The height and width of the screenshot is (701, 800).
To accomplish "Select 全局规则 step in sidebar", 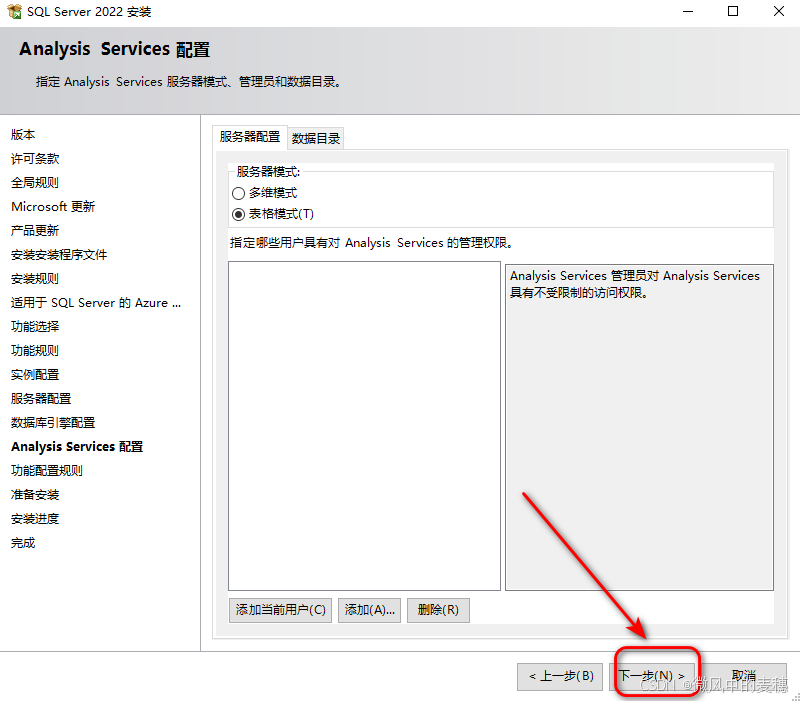I will tap(35, 183).
